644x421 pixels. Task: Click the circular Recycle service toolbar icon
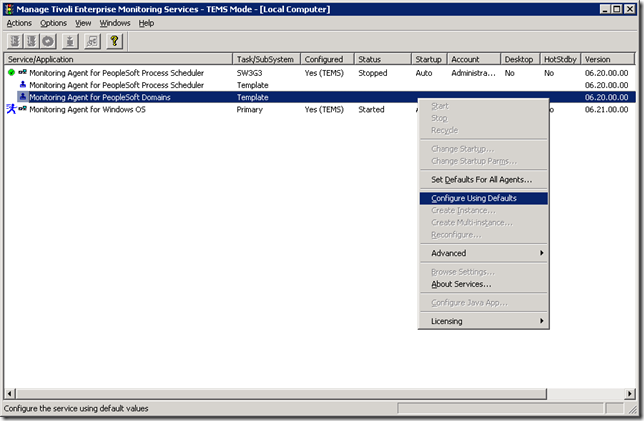(48, 41)
